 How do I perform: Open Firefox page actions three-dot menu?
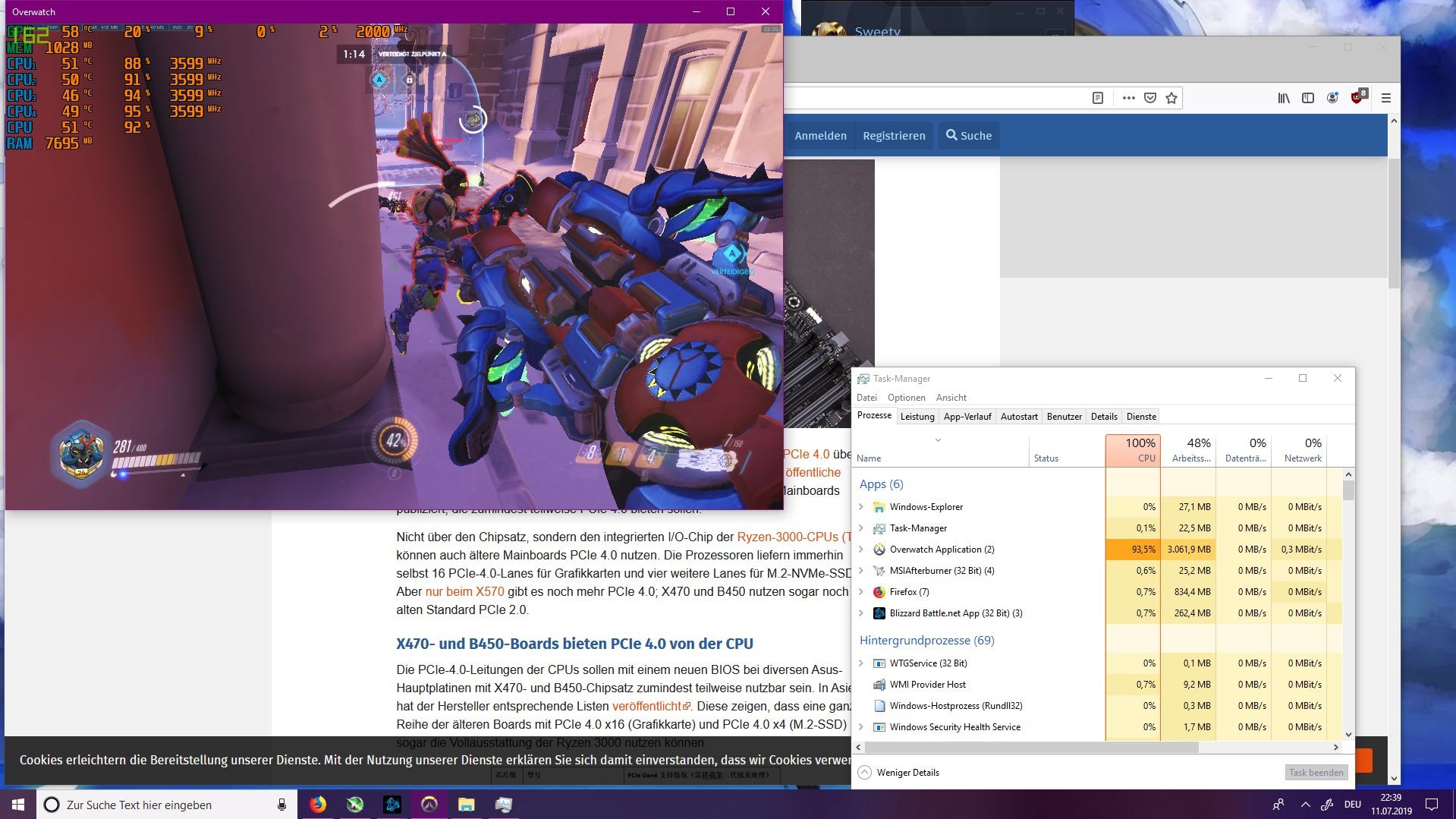tap(1128, 98)
